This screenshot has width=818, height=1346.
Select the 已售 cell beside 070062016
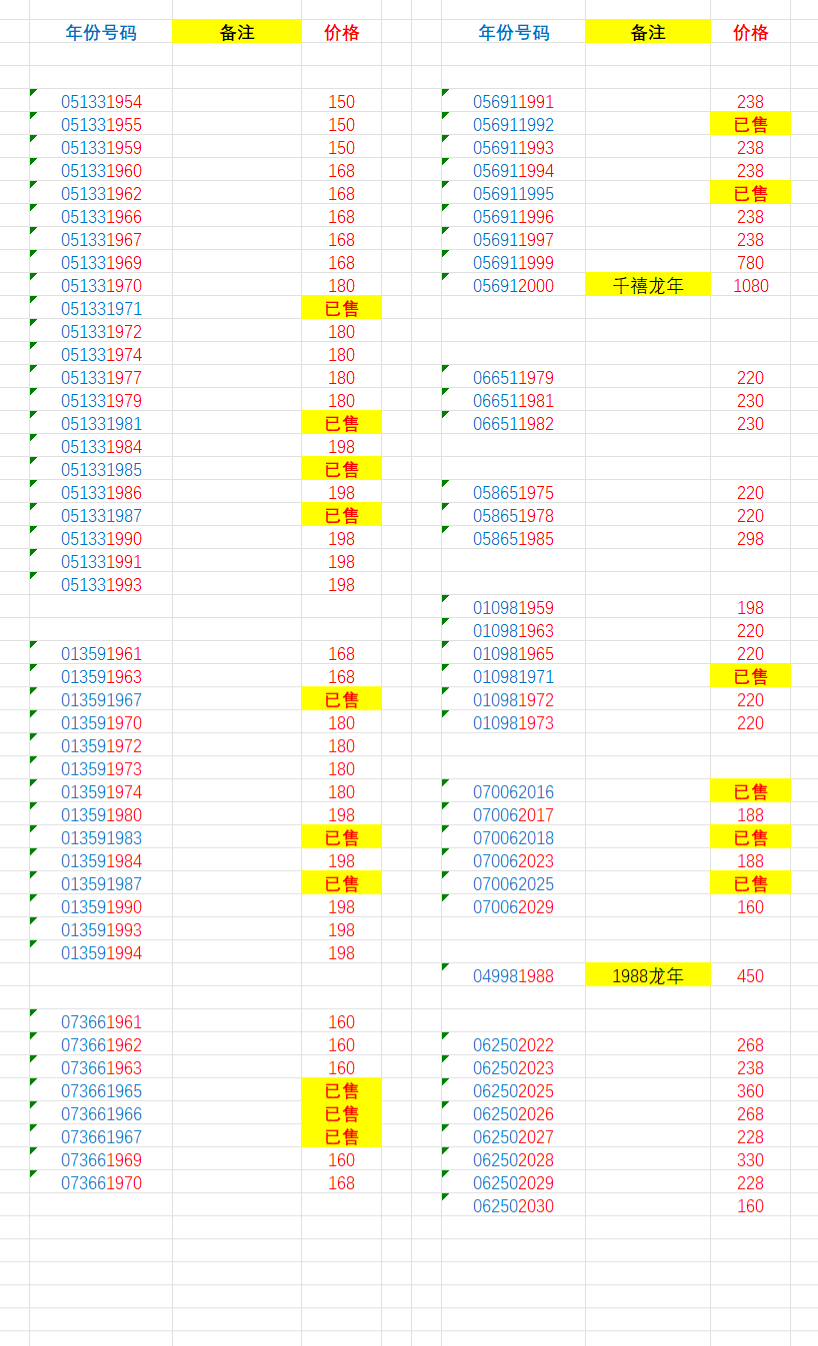tap(750, 792)
